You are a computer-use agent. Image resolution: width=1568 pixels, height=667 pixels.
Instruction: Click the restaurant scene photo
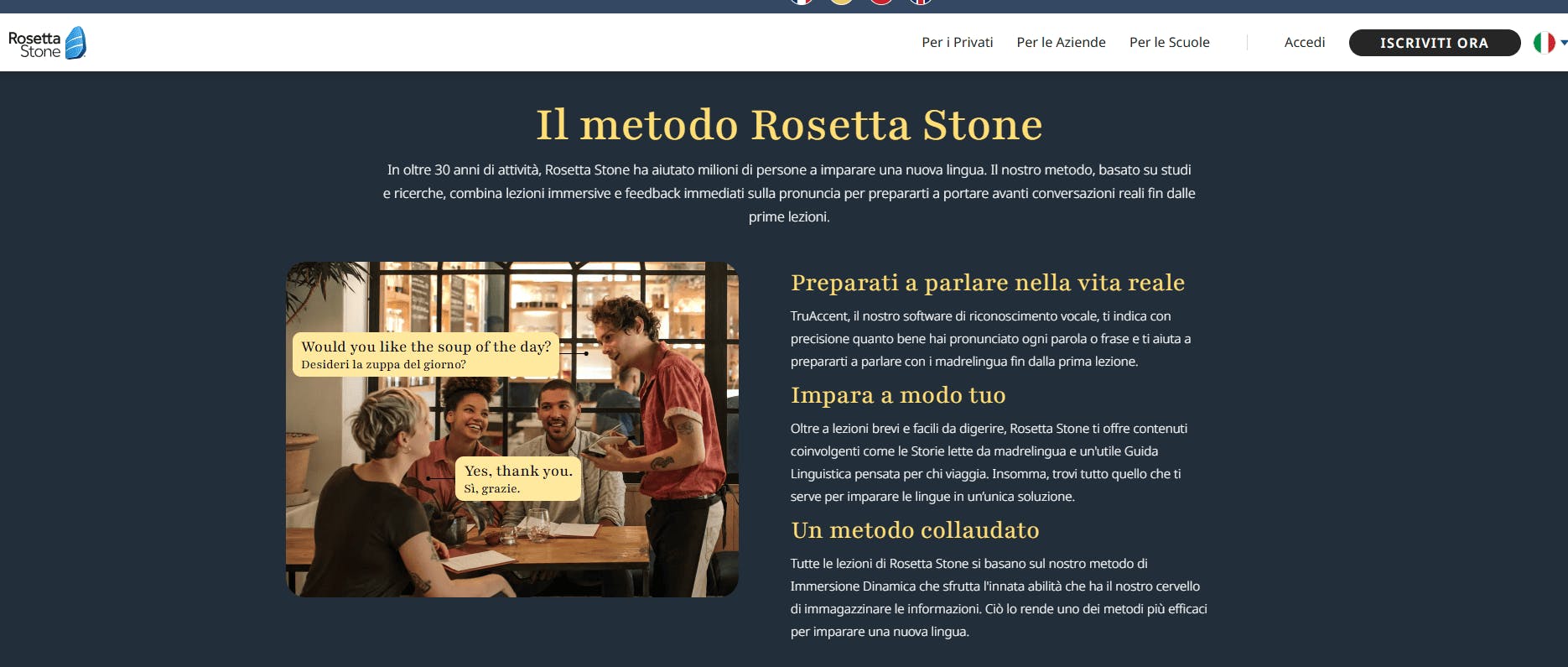click(512, 430)
